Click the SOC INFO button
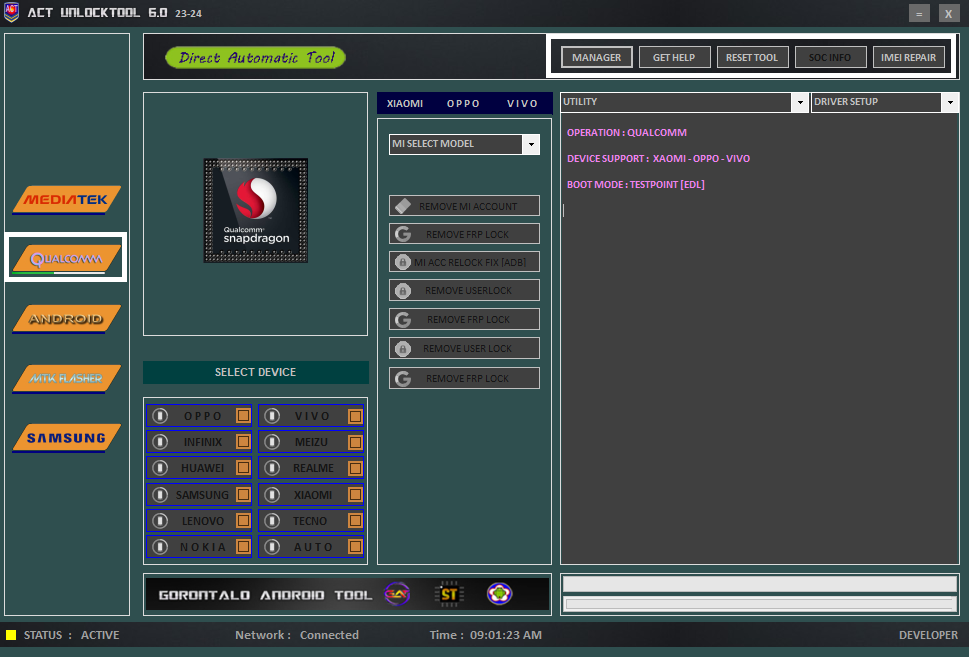 [x=830, y=57]
